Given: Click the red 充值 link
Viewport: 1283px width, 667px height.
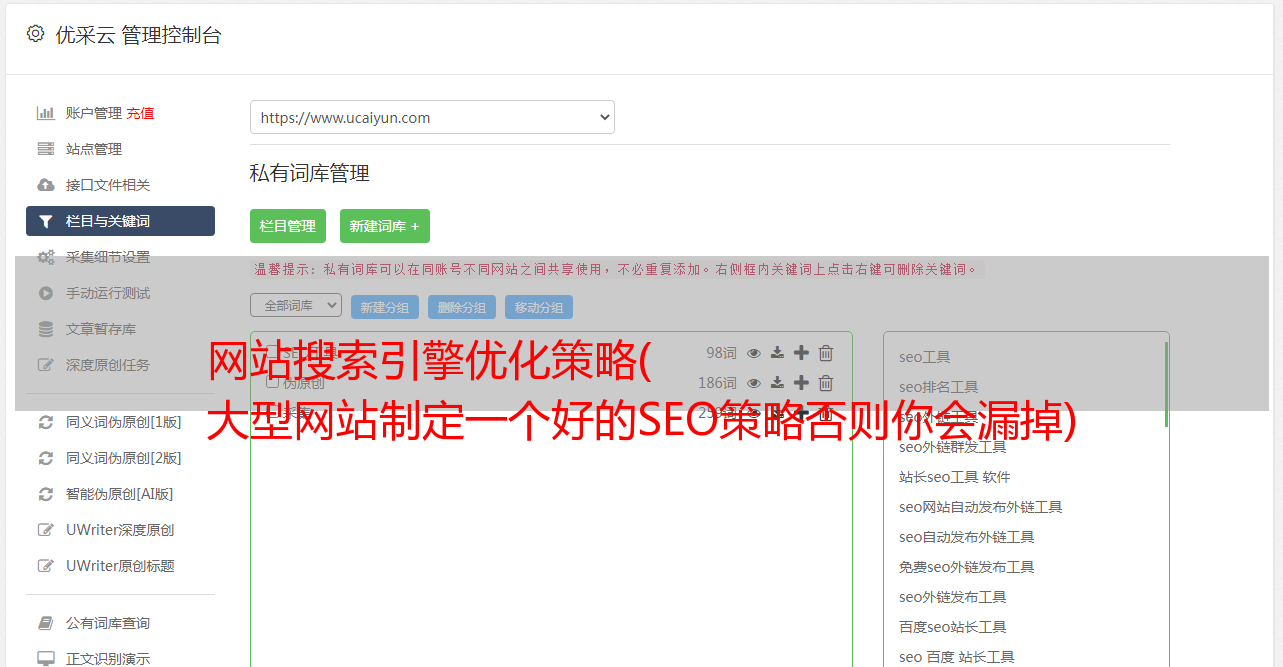Looking at the screenshot, I should tap(140, 113).
